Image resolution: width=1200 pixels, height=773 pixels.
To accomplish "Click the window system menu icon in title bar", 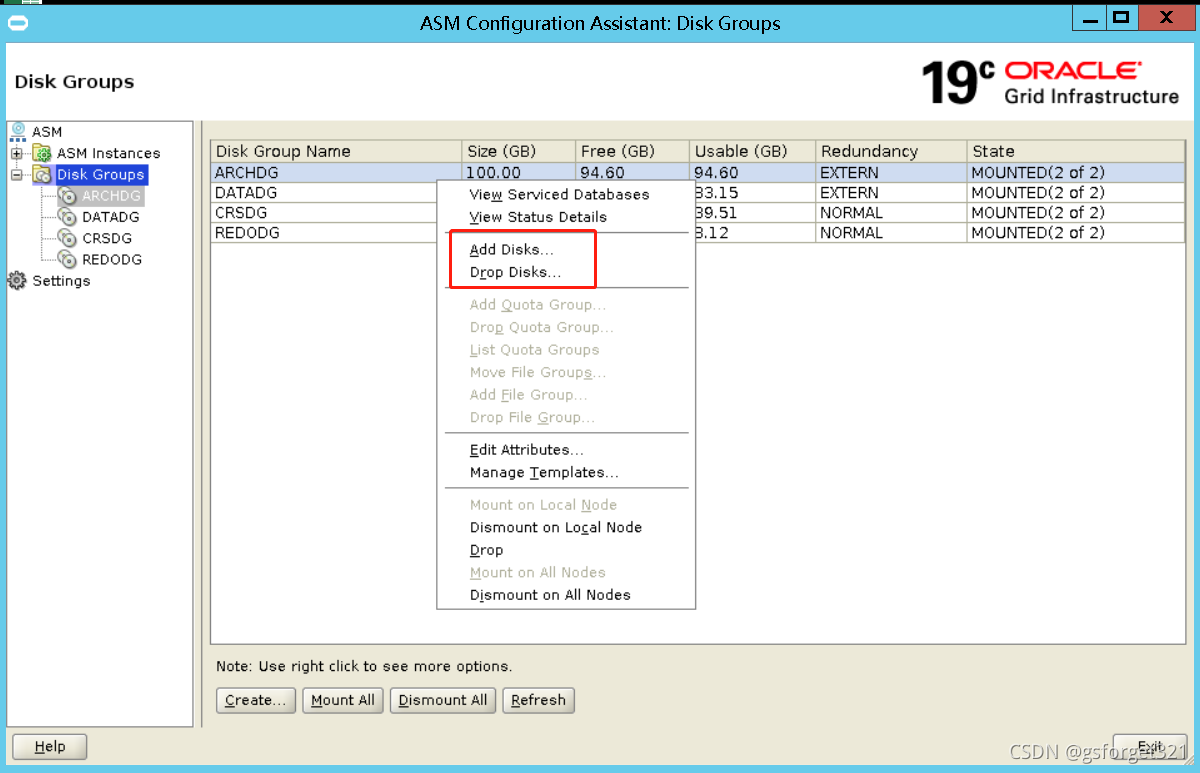I will (x=16, y=22).
